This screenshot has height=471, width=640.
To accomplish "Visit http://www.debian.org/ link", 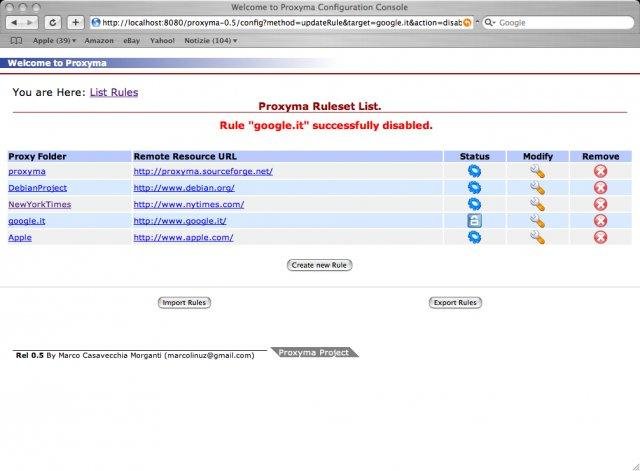I will pos(184,188).
